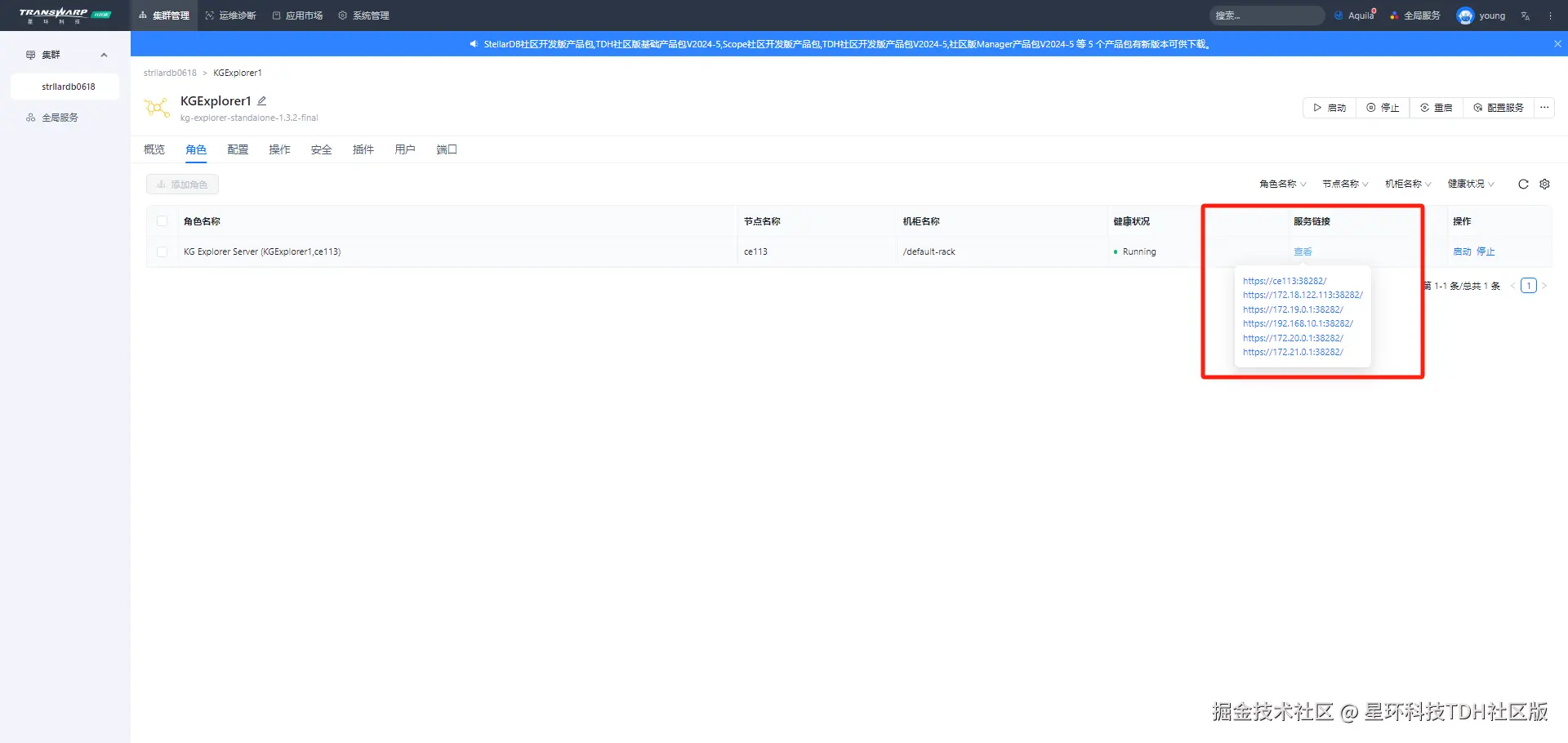The height and width of the screenshot is (743, 1568).
Task: Switch to the 概览 tab
Action: (x=154, y=149)
